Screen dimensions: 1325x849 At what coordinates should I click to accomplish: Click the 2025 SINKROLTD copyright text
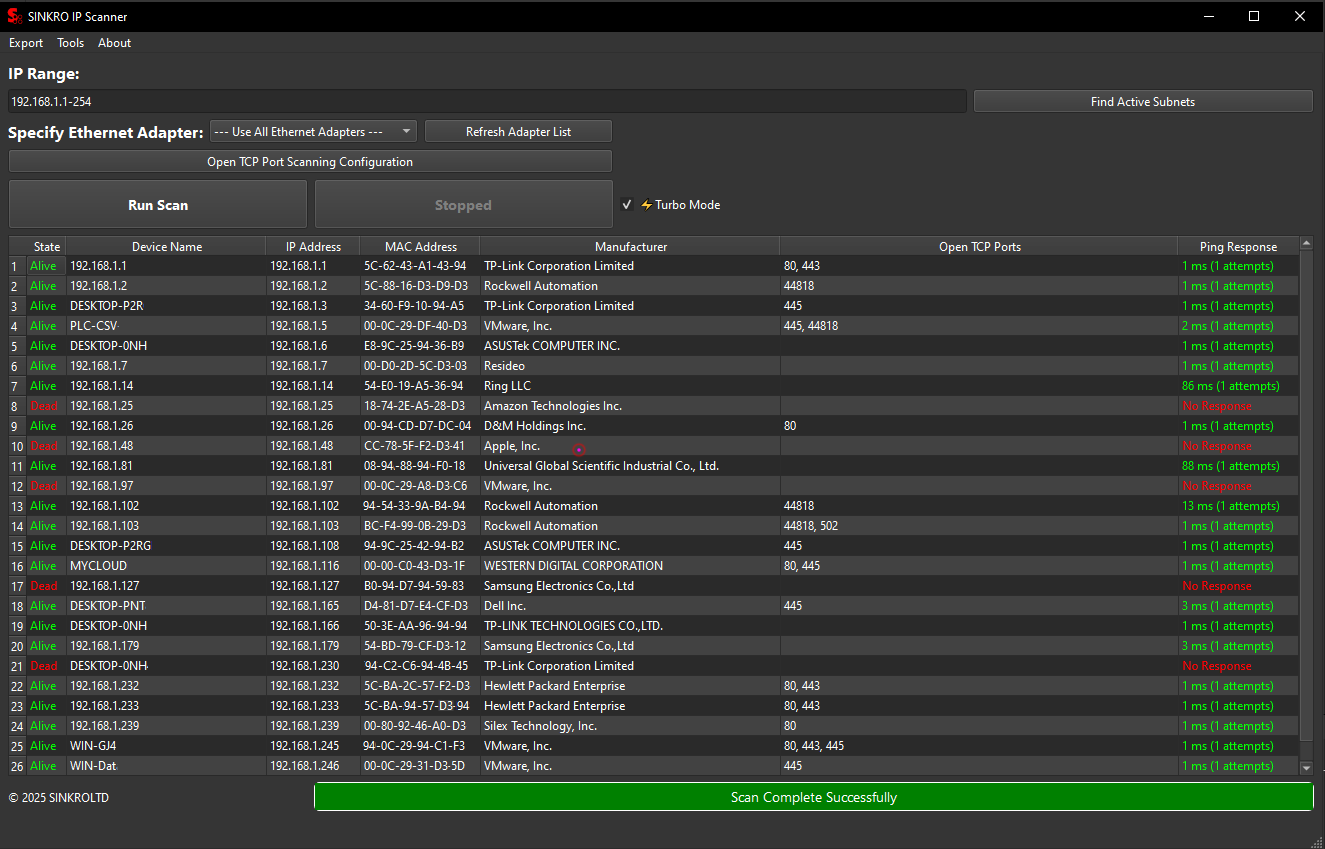pyautogui.click(x=59, y=798)
